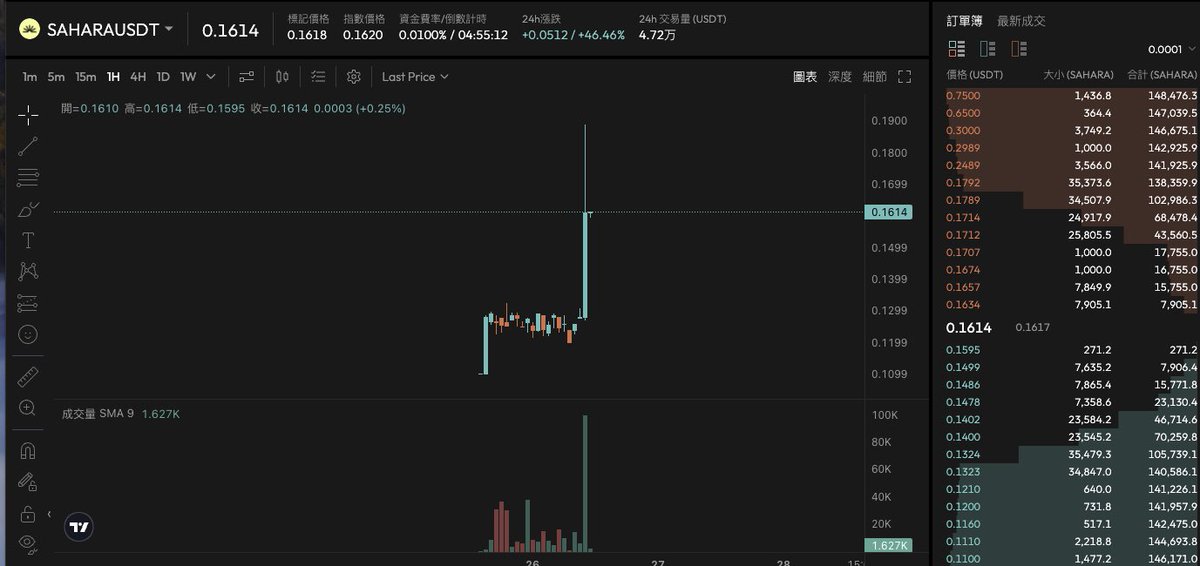Select the brush drawing tool
This screenshot has width=1200, height=566.
tap(28, 209)
